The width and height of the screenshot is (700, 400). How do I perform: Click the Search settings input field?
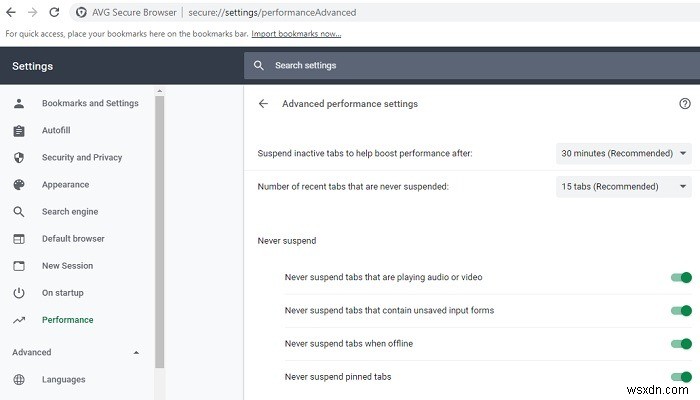pyautogui.click(x=470, y=65)
